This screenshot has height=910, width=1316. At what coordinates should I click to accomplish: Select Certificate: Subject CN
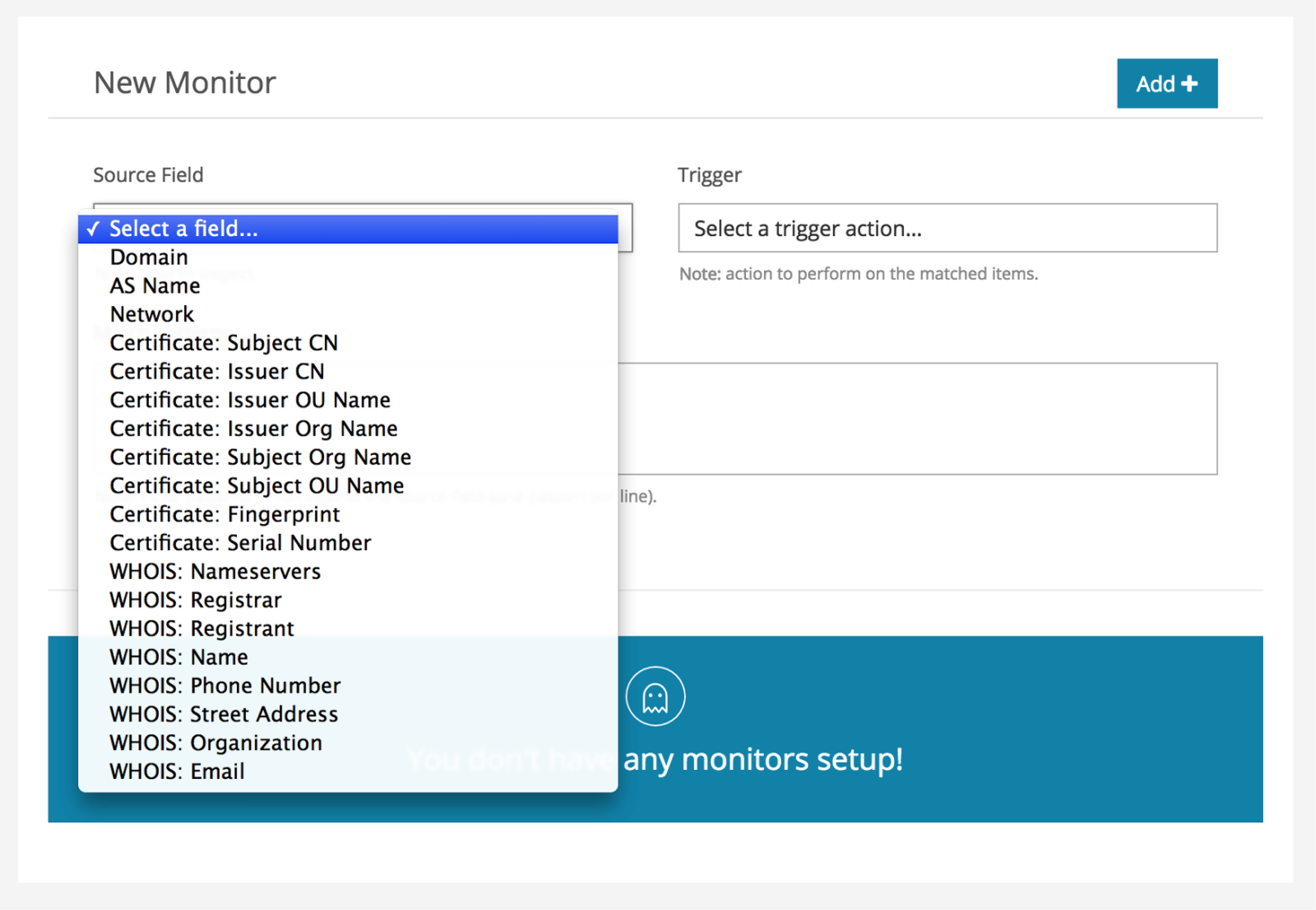pos(348,343)
